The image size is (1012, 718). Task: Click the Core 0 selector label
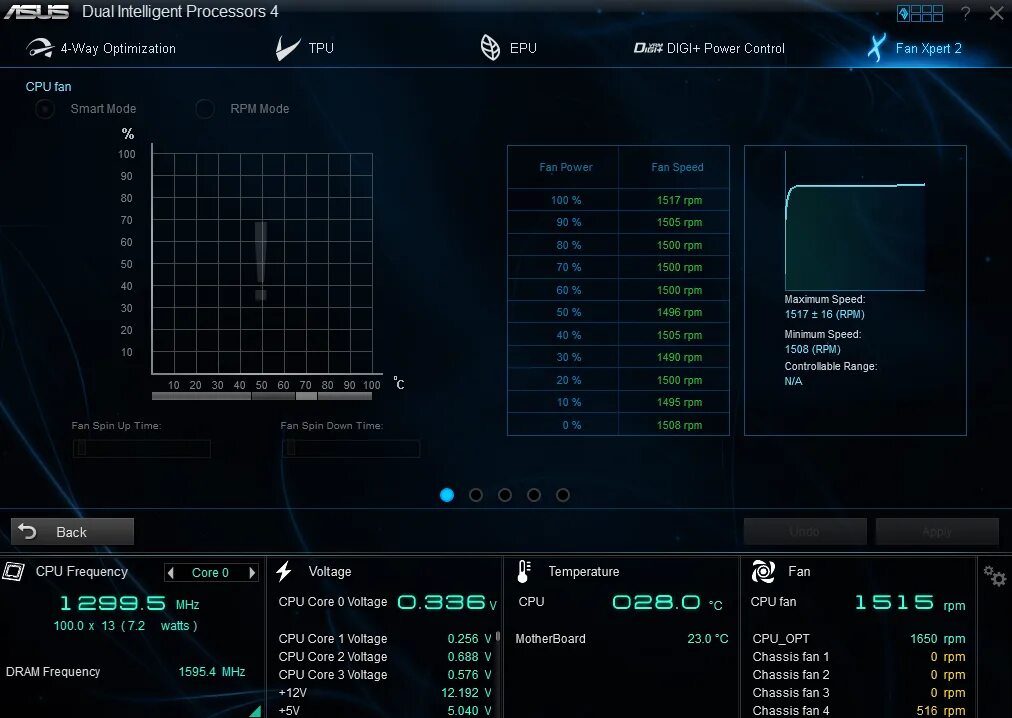[x=210, y=573]
